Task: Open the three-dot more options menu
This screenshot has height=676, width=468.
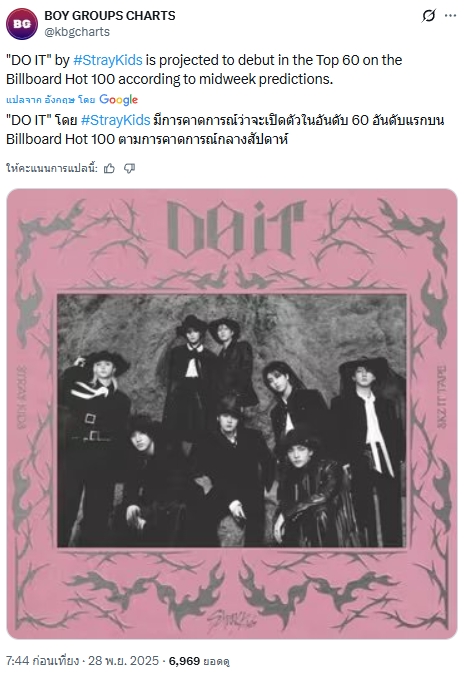Action: point(450,16)
